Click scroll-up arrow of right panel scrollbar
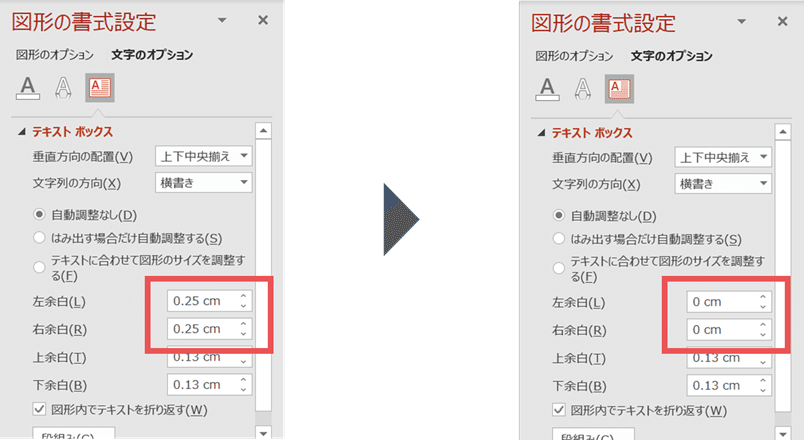Image resolution: width=804 pixels, height=440 pixels. pos(782,132)
